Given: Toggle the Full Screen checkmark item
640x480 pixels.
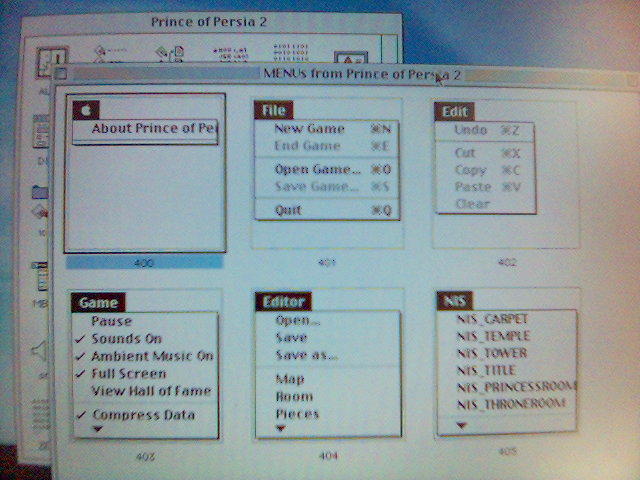Looking at the screenshot, I should coord(128,374).
